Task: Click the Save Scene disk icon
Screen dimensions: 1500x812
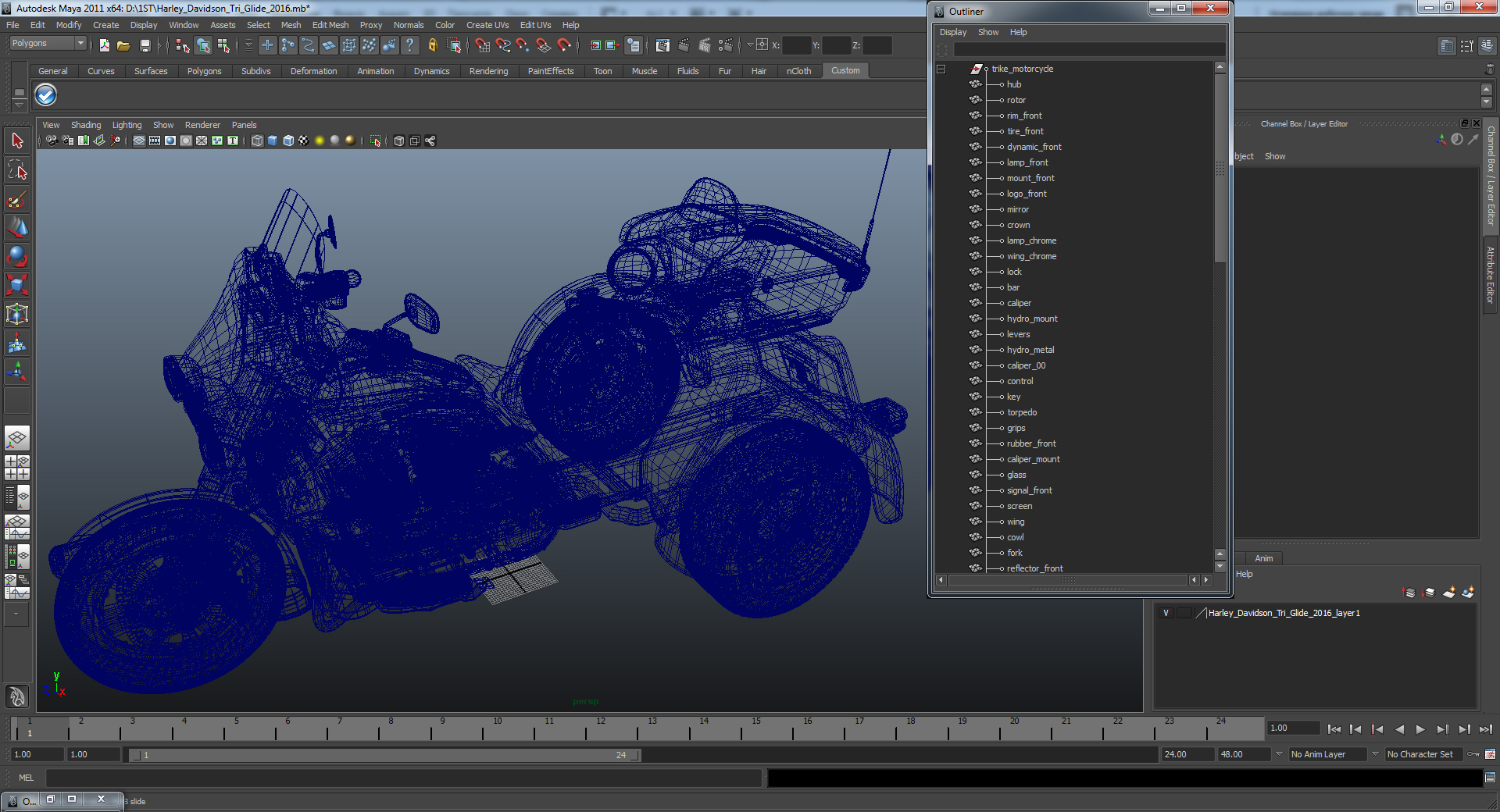Action: [x=145, y=45]
